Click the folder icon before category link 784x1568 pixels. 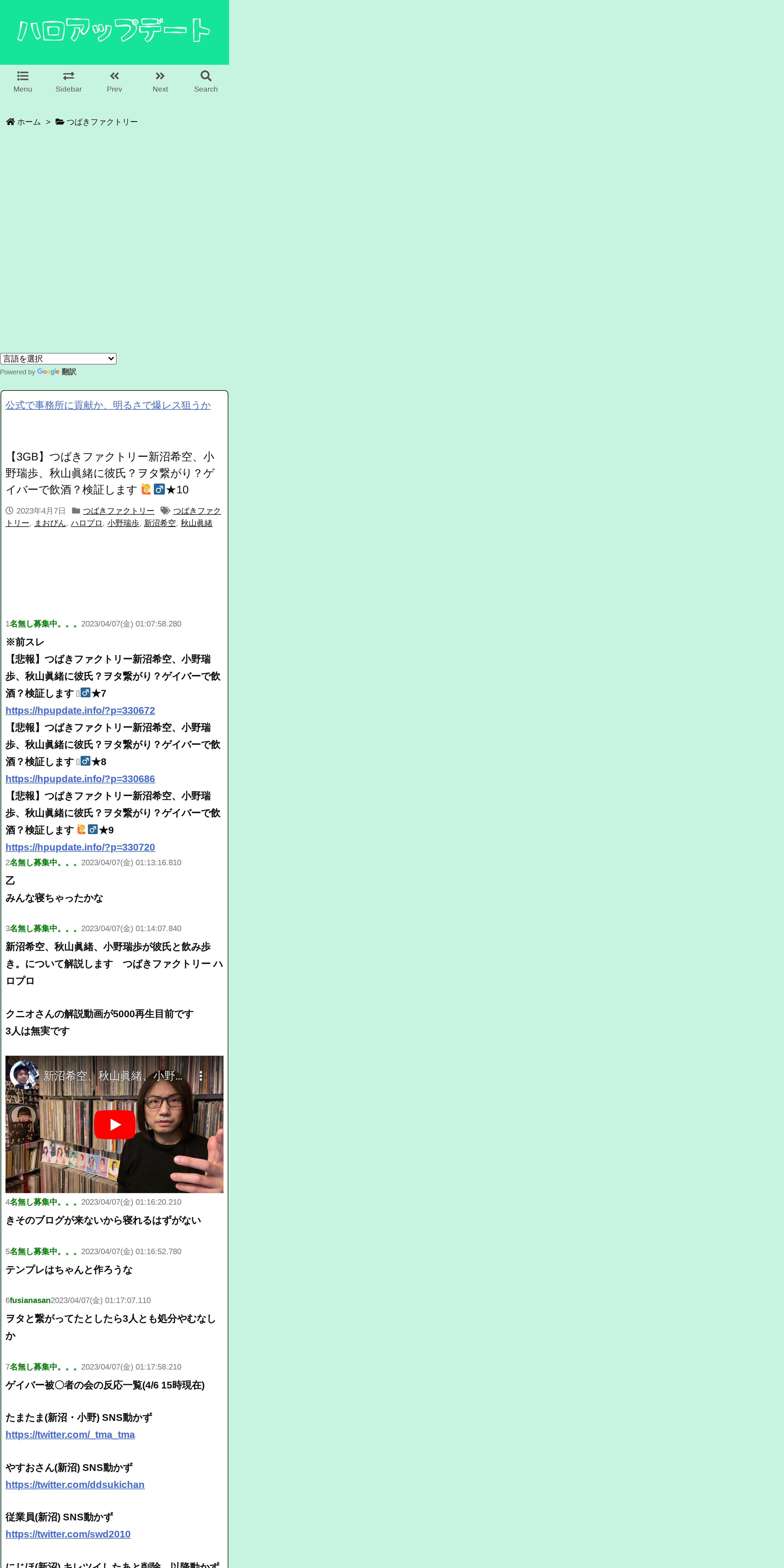[x=76, y=511]
